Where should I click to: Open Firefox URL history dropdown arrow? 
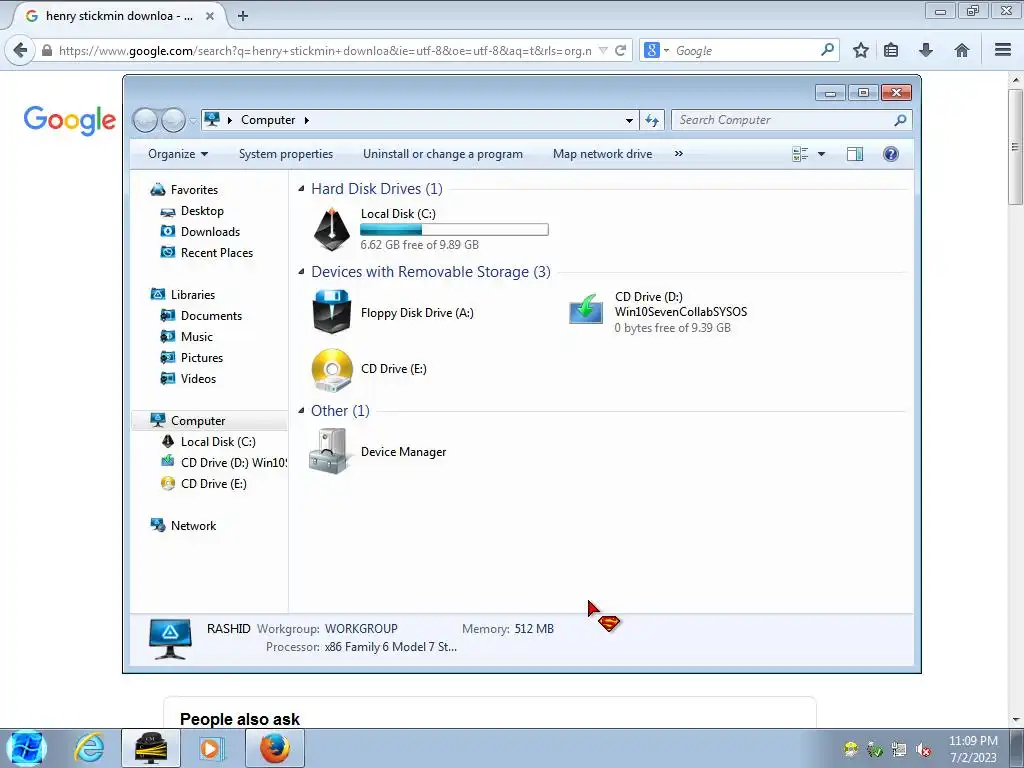click(603, 50)
